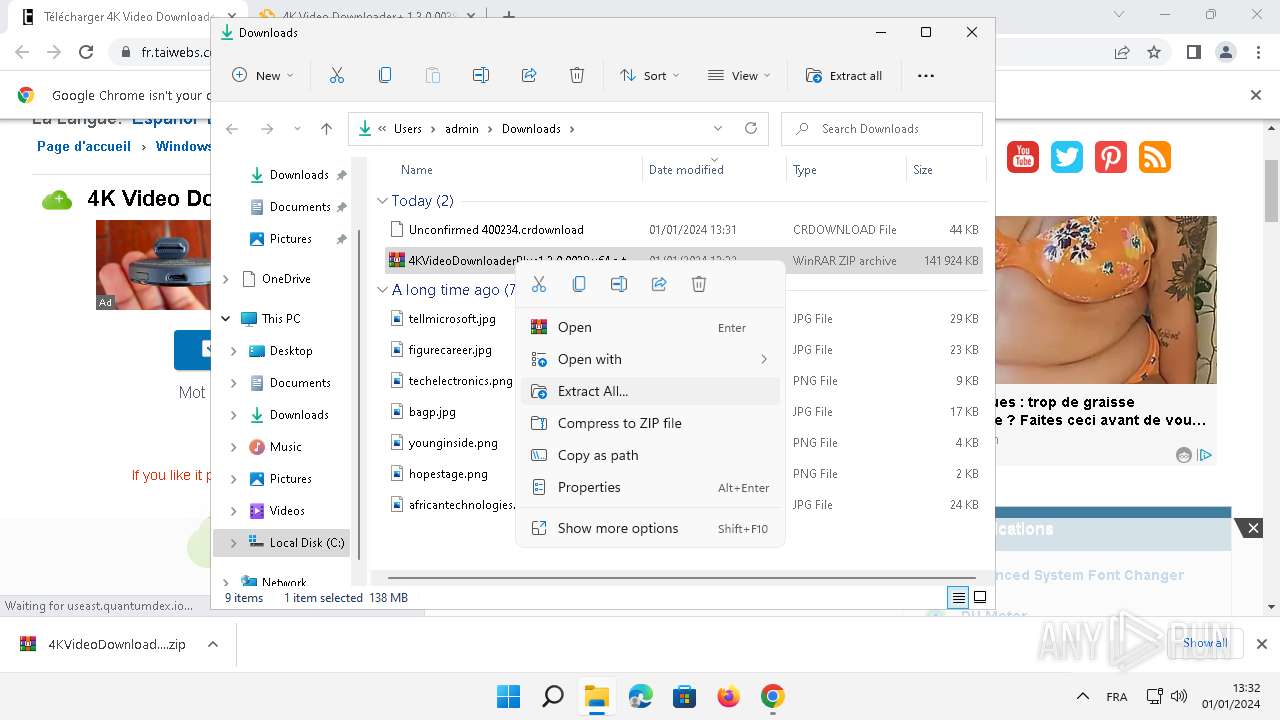Click the rename icon in context menu
Image resolution: width=1280 pixels, height=720 pixels.
click(x=619, y=284)
